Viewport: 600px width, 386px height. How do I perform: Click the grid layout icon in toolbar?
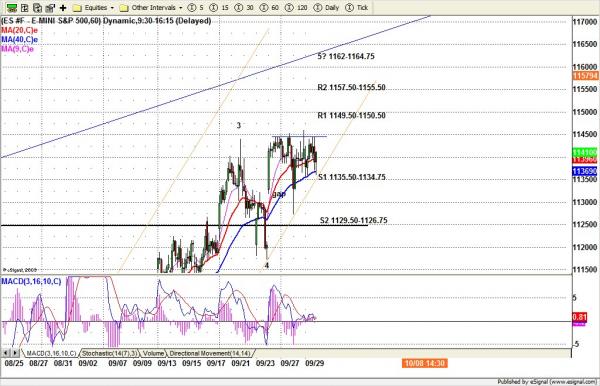click(25, 8)
